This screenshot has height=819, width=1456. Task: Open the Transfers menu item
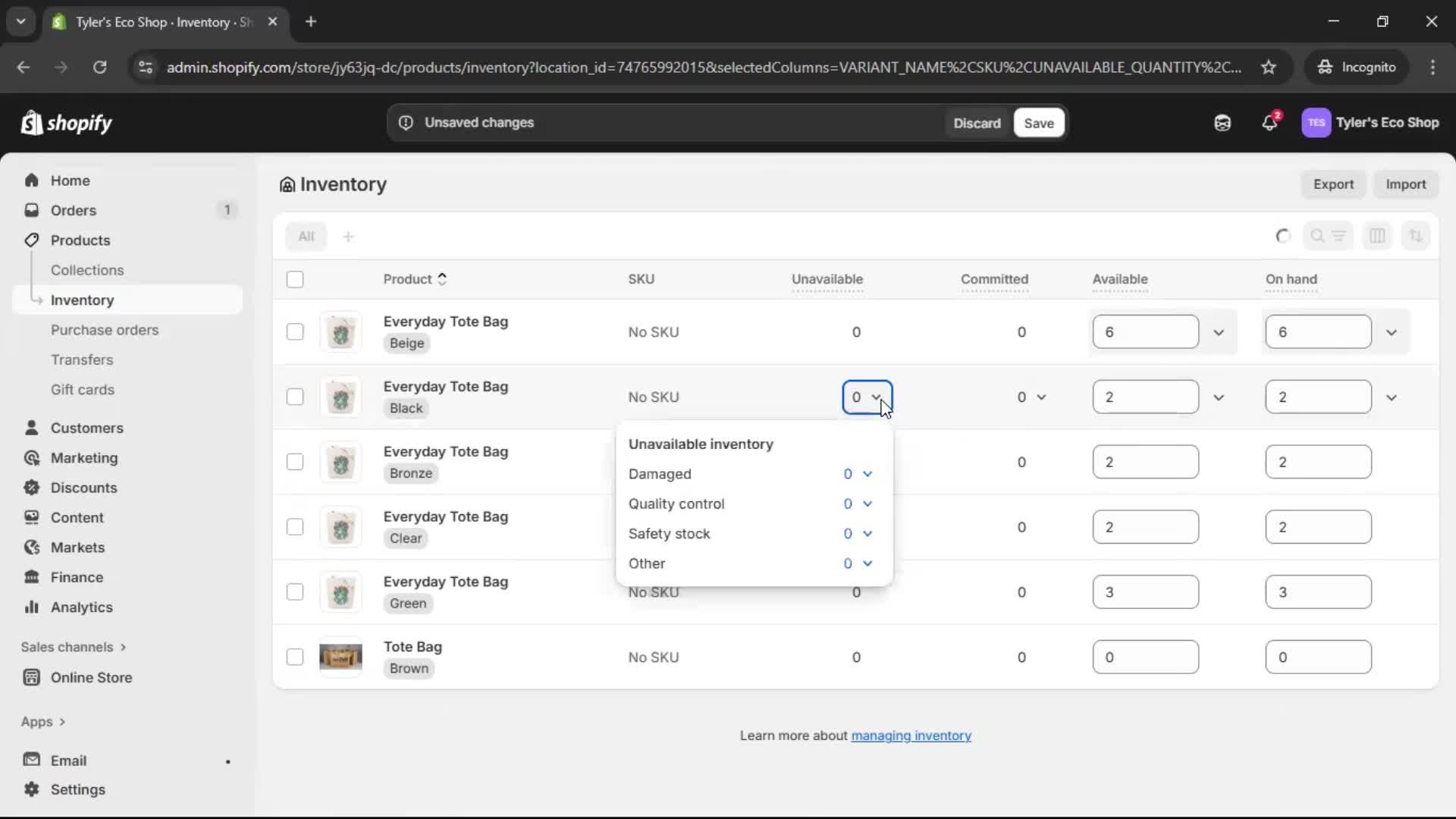(x=83, y=359)
